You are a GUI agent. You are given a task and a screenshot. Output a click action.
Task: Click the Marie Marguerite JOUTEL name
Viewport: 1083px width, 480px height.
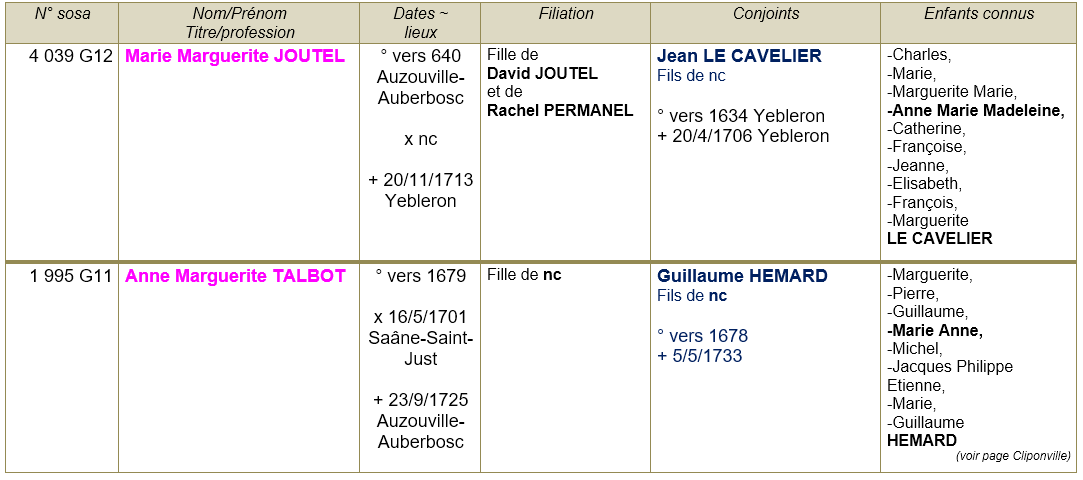click(x=235, y=56)
